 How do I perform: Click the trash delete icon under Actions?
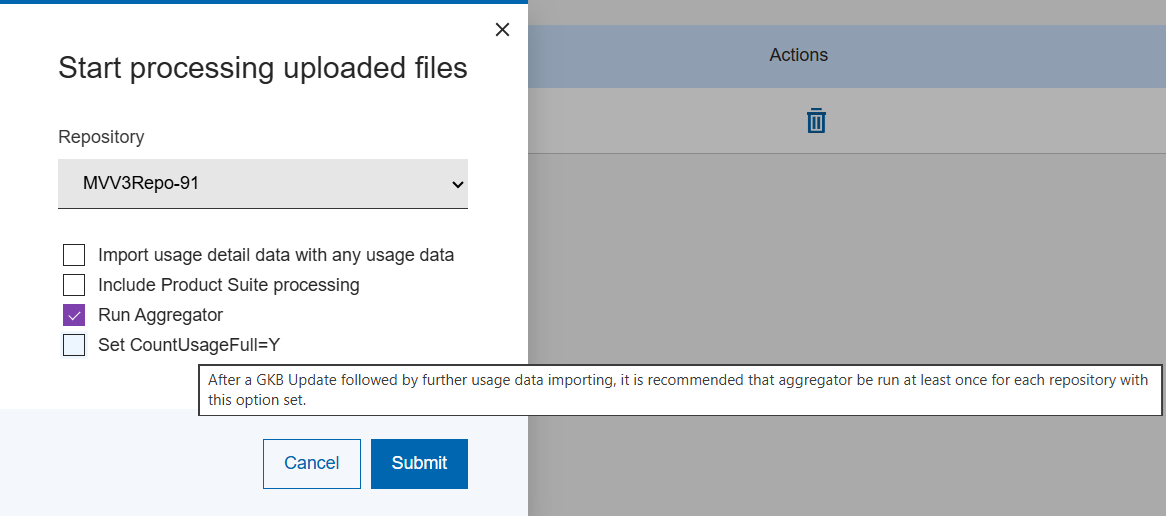pyautogui.click(x=816, y=121)
